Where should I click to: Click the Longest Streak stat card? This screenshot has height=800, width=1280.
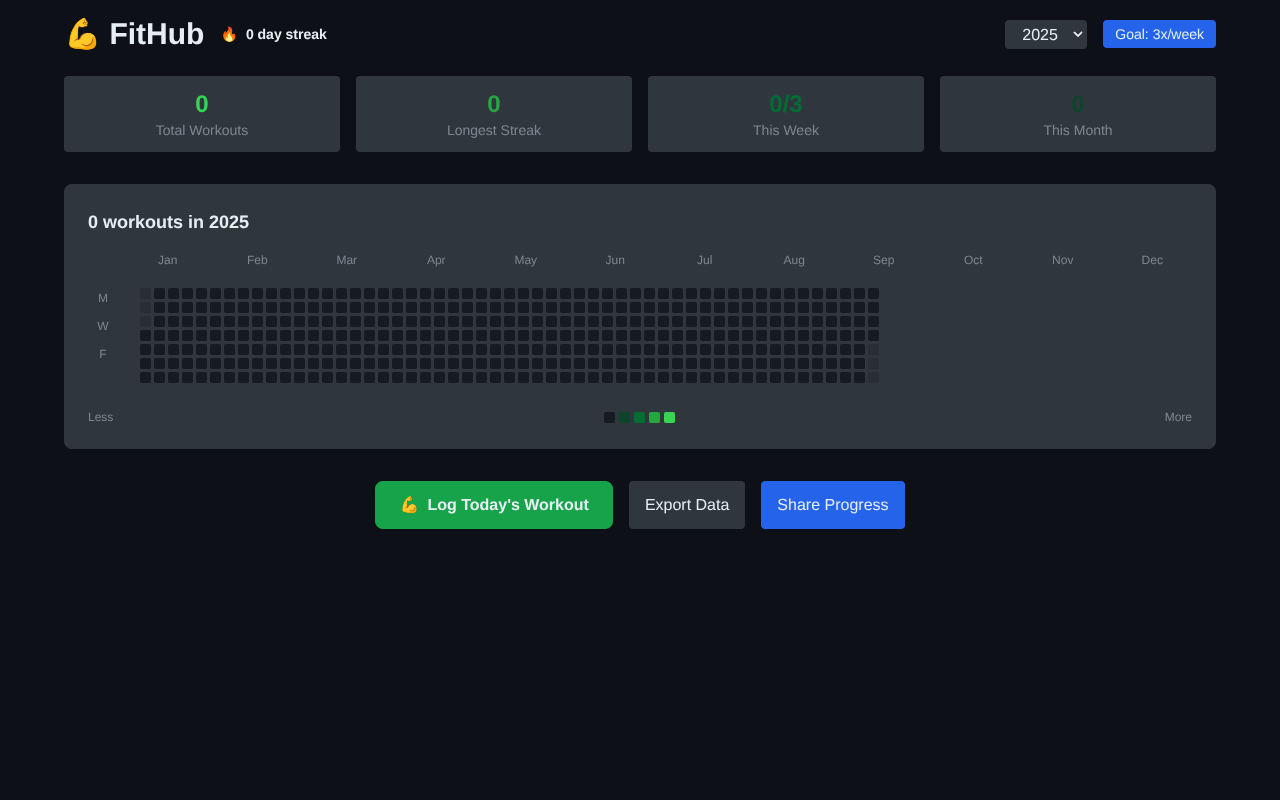tap(493, 113)
